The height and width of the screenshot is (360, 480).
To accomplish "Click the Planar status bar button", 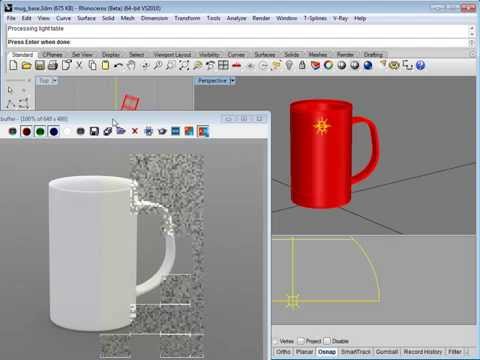I will click(304, 352).
